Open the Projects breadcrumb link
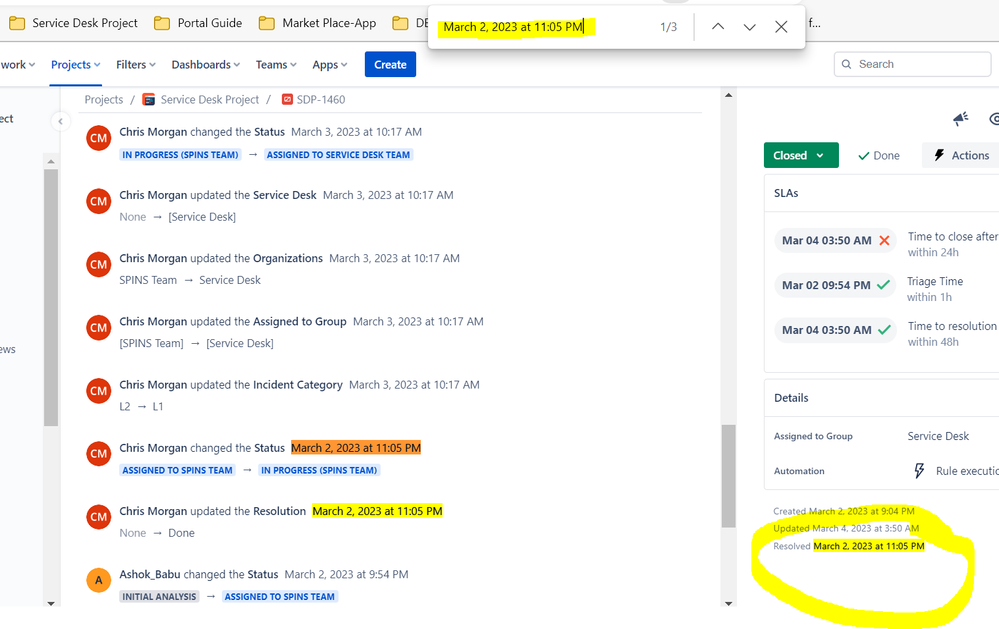Screen dimensions: 999x629 click(x=103, y=99)
